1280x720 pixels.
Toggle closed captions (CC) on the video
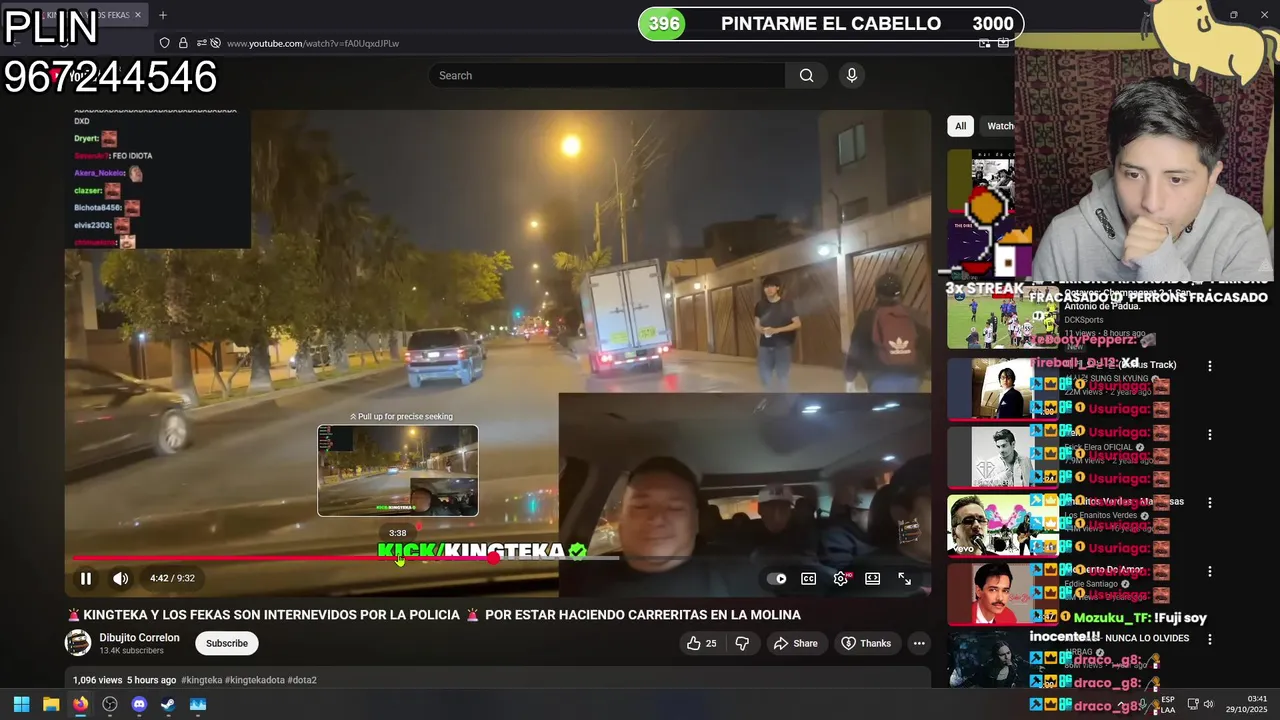[x=808, y=578]
